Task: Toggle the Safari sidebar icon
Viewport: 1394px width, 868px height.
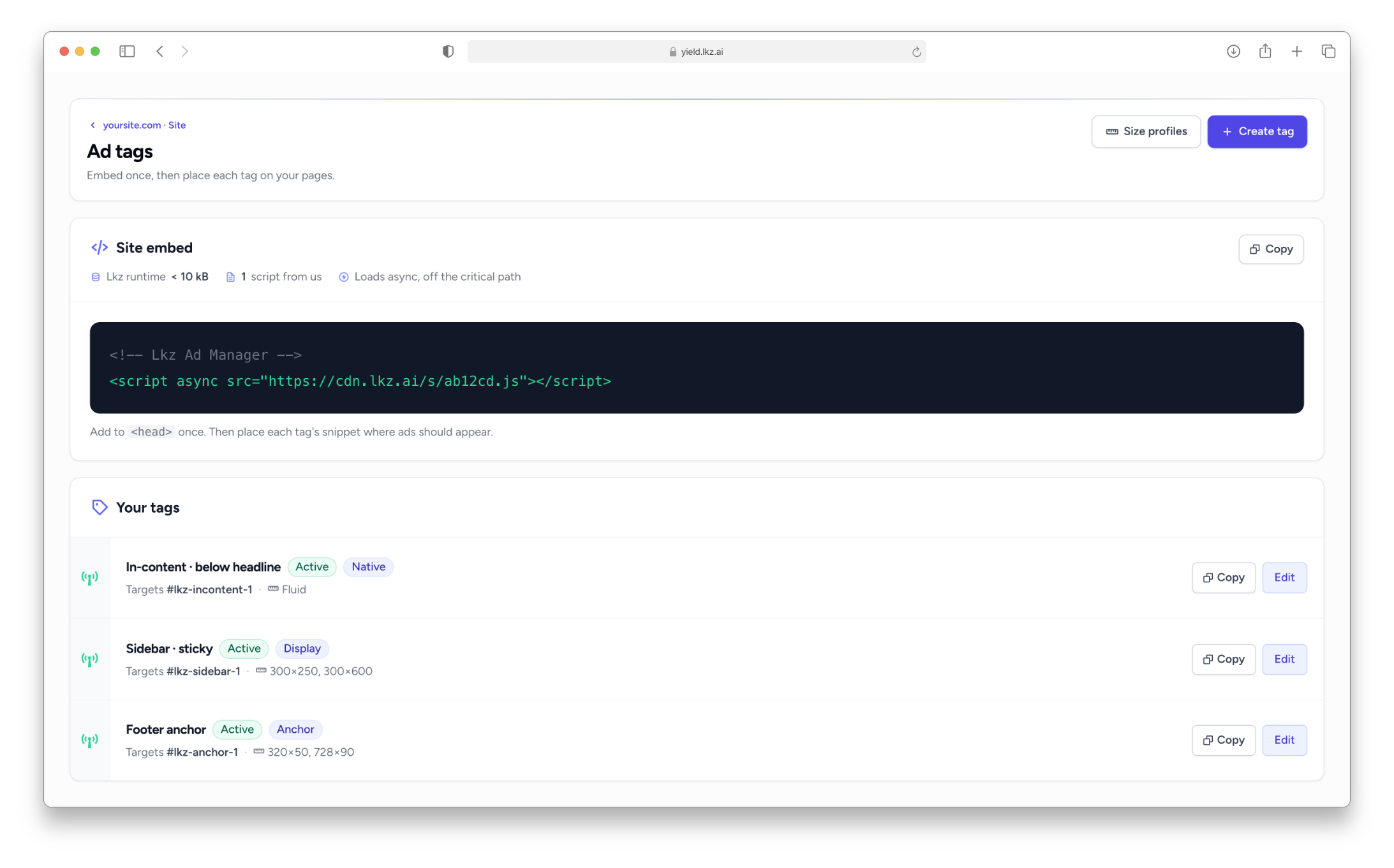Action: (127, 52)
